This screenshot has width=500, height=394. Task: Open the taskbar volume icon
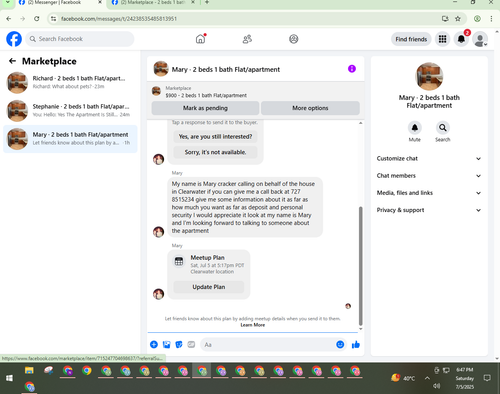point(436,386)
